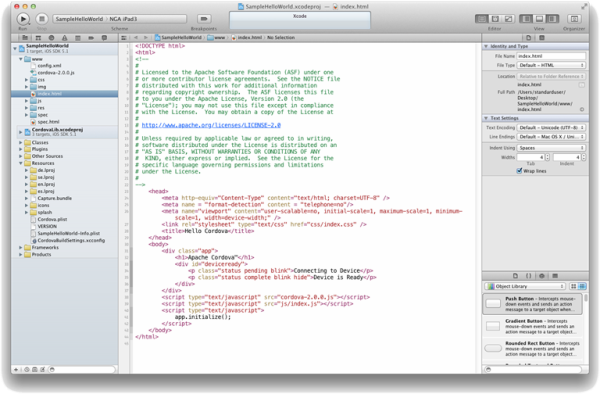This screenshot has width=600, height=394.
Task: Show the Symbol navigator
Action: coord(38,37)
